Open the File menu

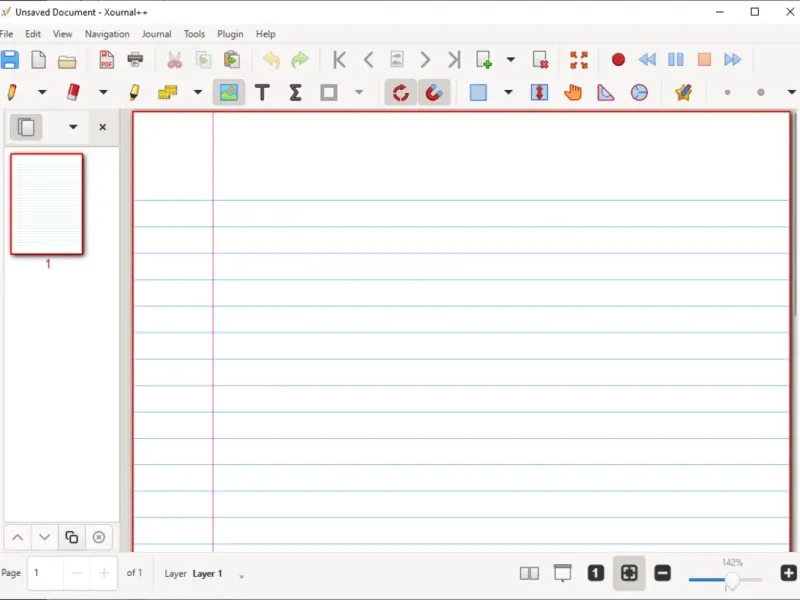(7, 34)
